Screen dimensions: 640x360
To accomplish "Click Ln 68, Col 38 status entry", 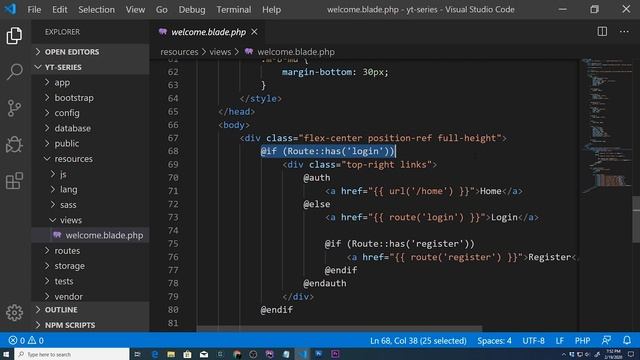I will [418, 340].
